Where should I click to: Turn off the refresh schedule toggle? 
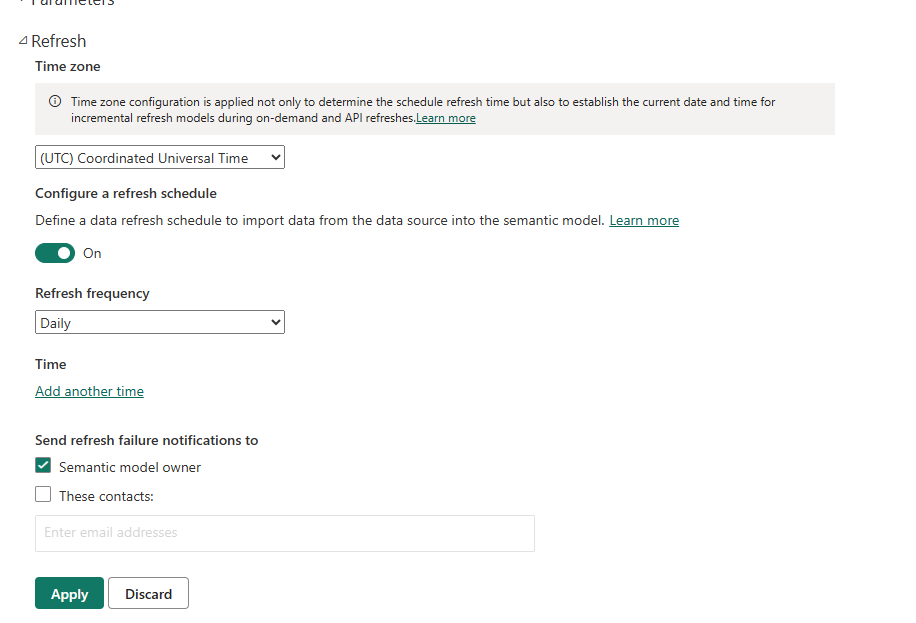55,253
